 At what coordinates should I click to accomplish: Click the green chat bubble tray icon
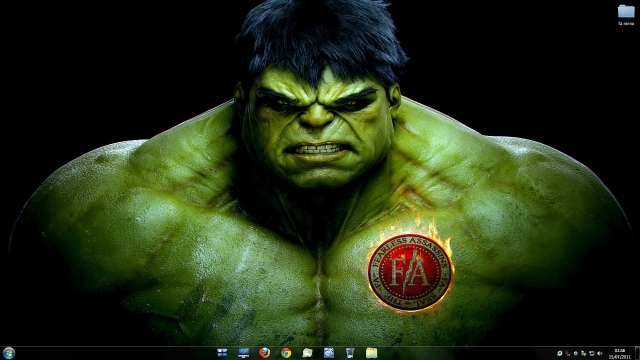click(x=560, y=353)
